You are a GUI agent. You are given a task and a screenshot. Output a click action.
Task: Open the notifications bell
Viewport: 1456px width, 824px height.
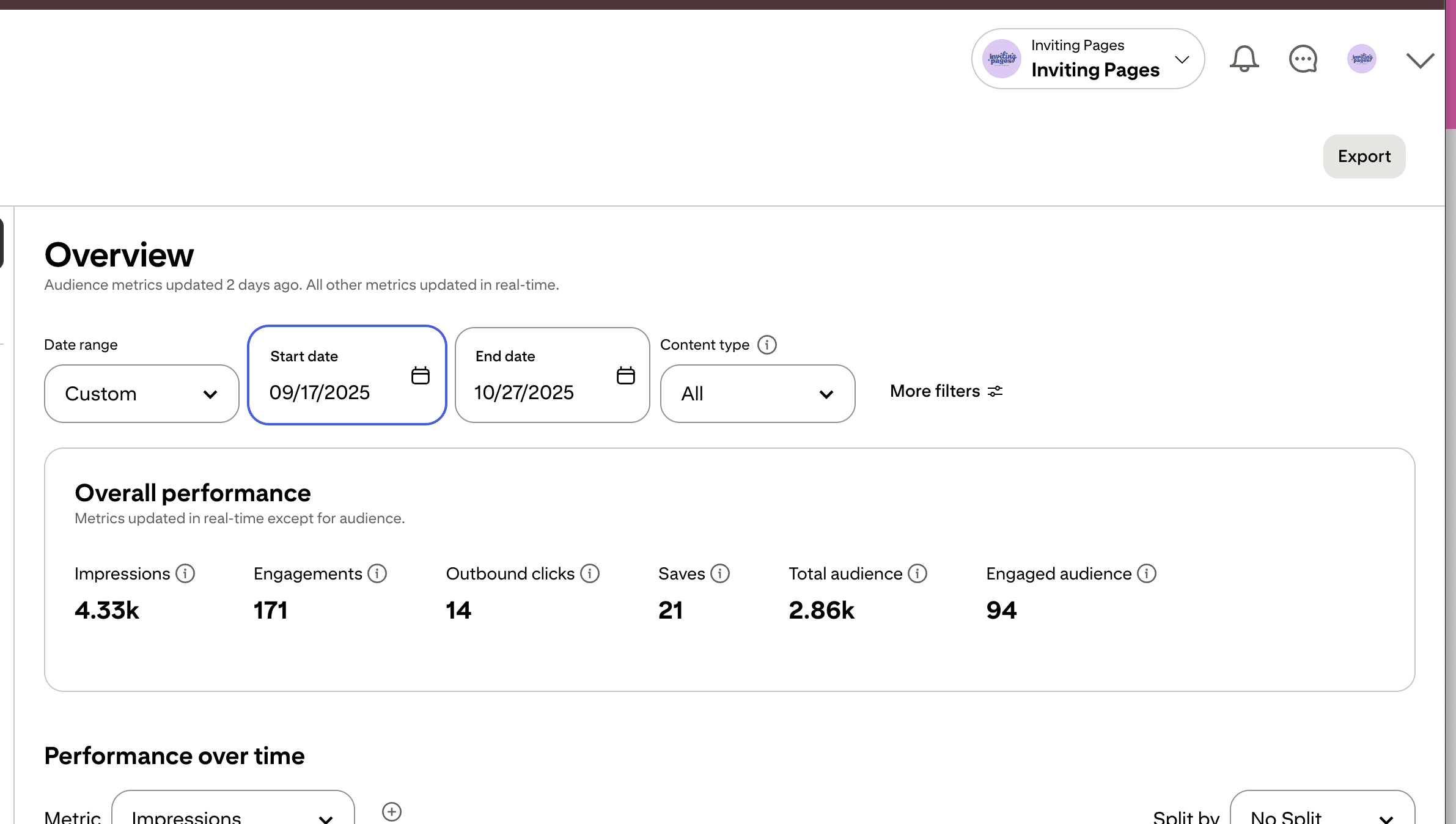1244,59
